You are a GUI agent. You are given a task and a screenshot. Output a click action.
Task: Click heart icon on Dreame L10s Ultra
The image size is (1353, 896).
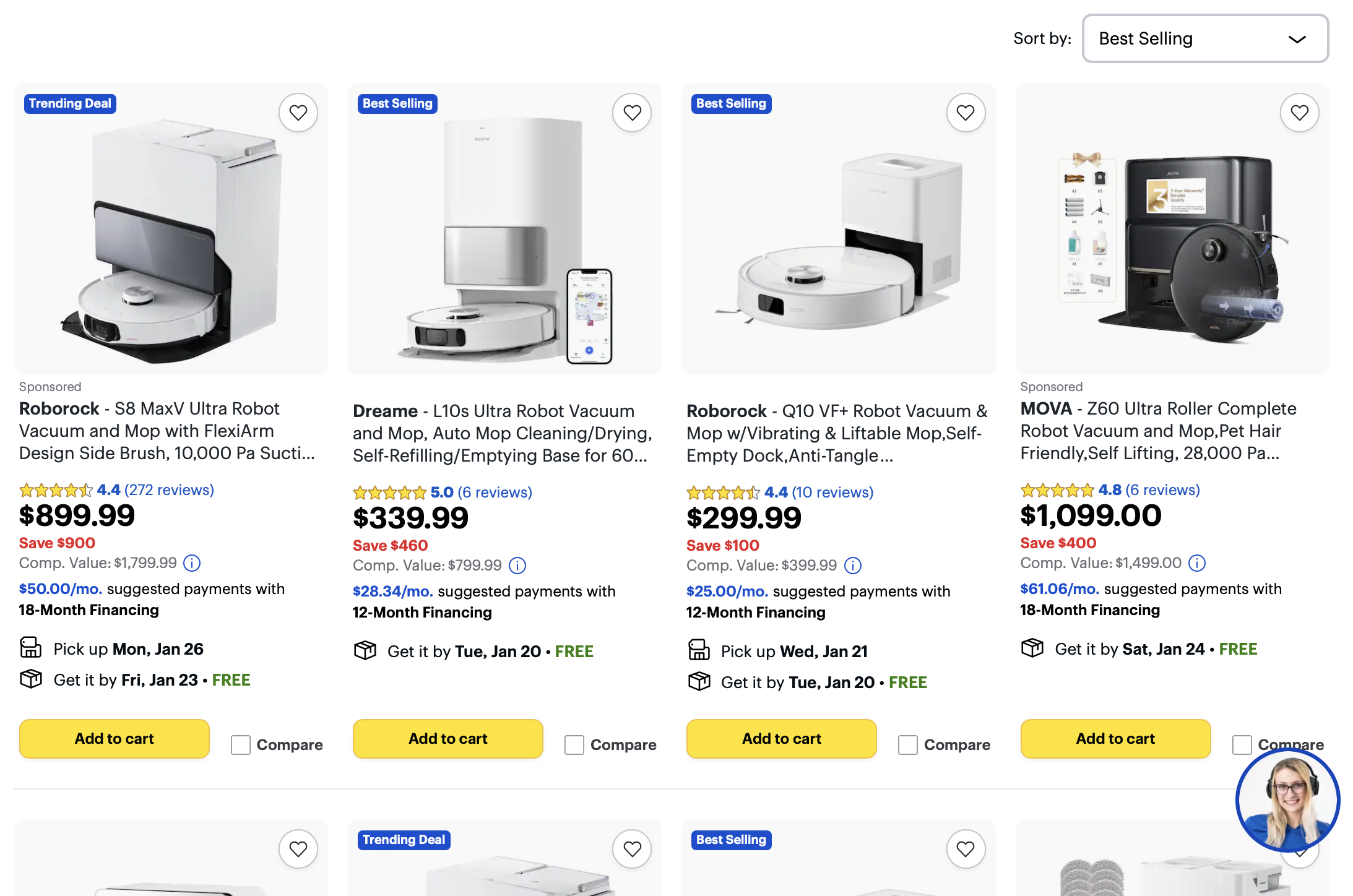point(631,113)
